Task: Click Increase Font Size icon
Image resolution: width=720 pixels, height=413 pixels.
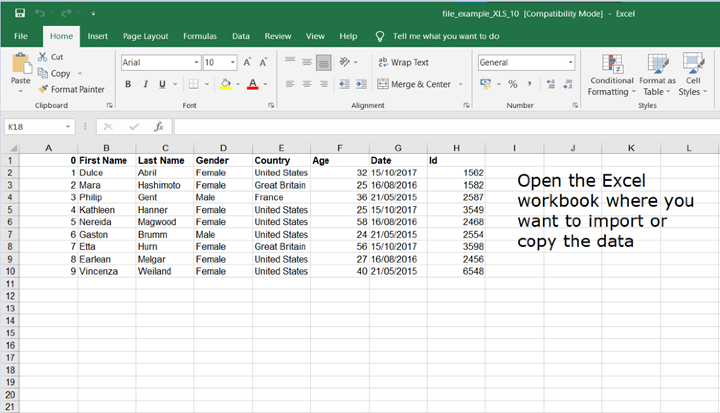Action: pos(247,62)
